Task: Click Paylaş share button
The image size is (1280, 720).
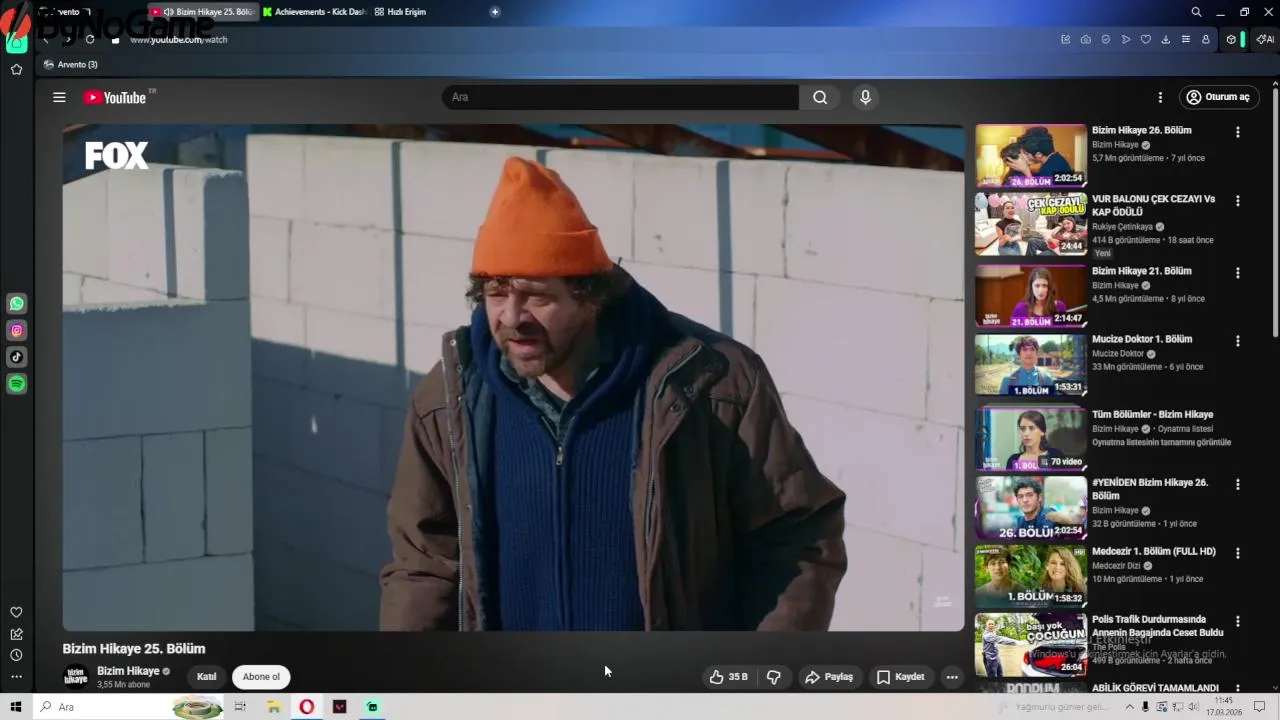Action: [x=829, y=677]
